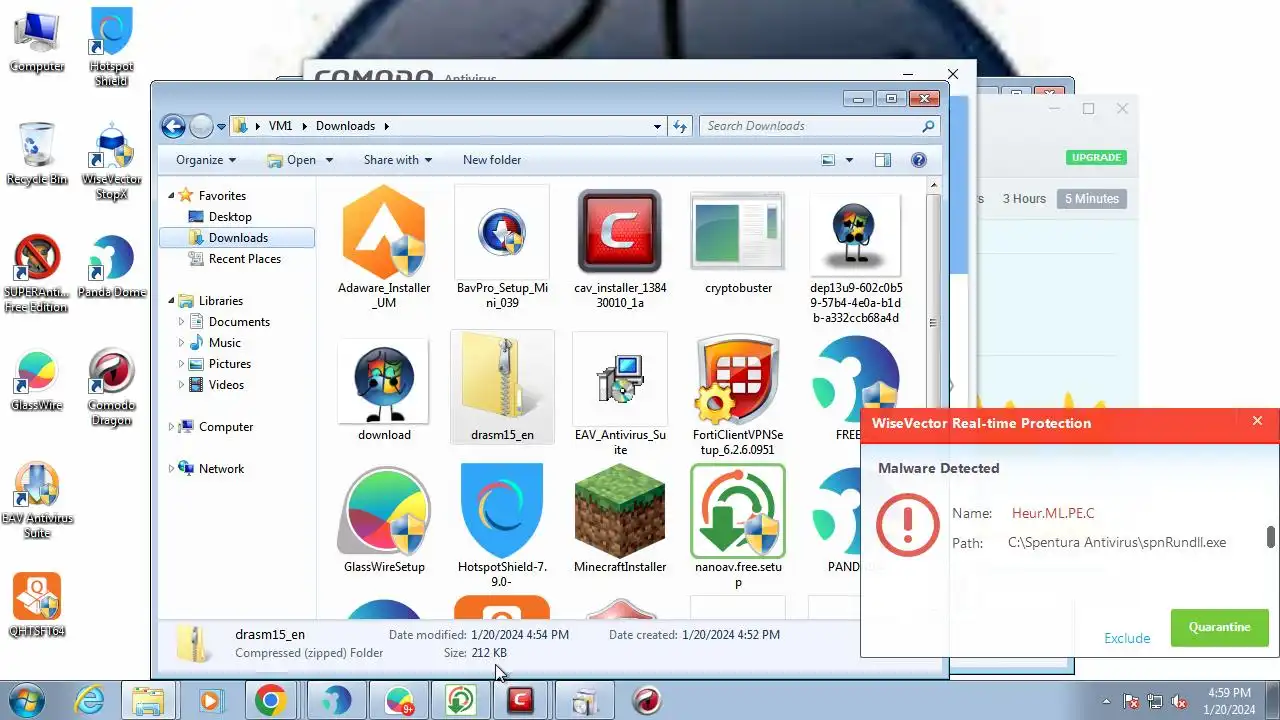This screenshot has width=1280, height=720.
Task: Open the Open button dropdown arrow
Action: pyautogui.click(x=329, y=160)
